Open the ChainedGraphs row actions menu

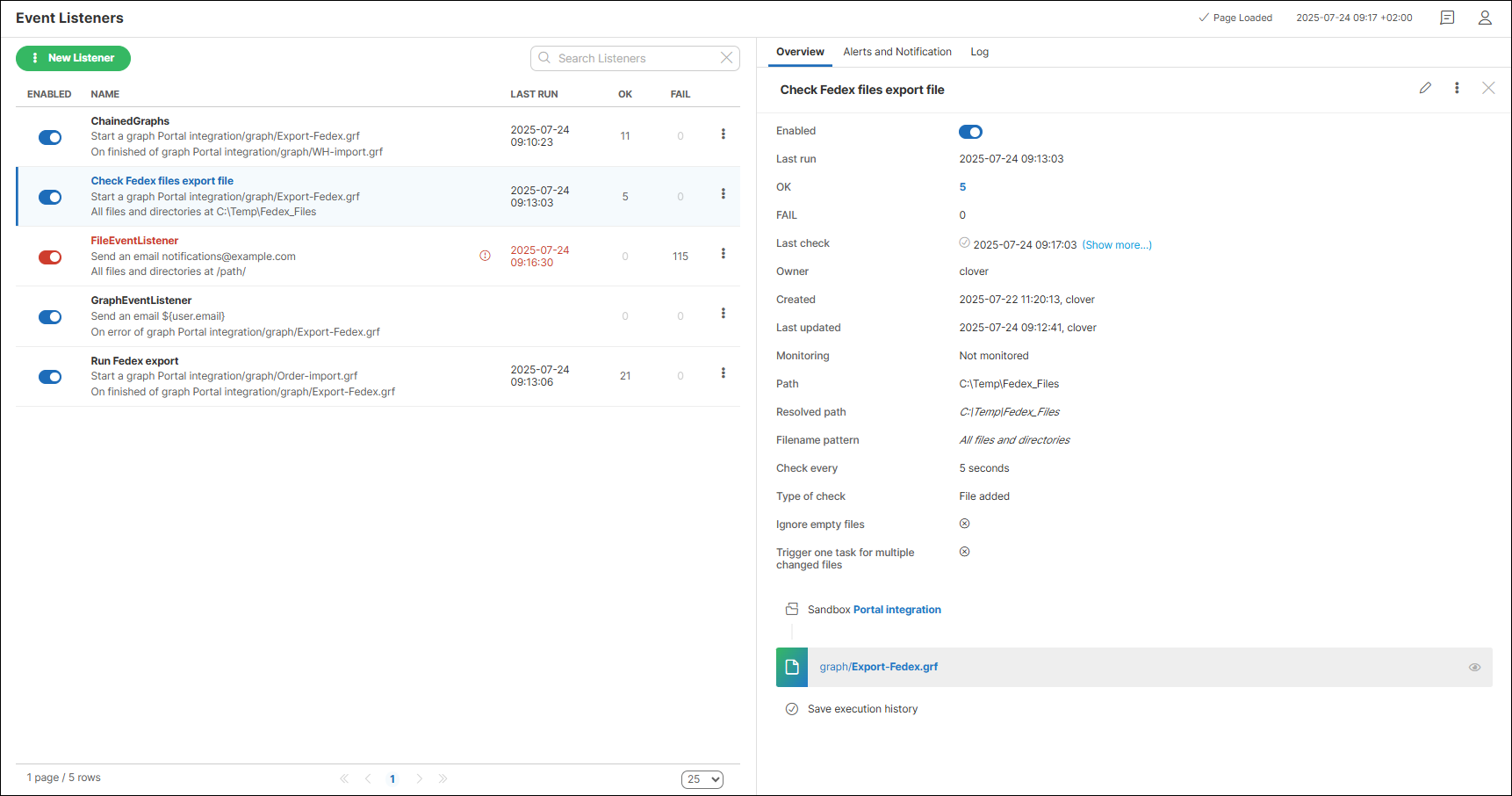pos(723,134)
